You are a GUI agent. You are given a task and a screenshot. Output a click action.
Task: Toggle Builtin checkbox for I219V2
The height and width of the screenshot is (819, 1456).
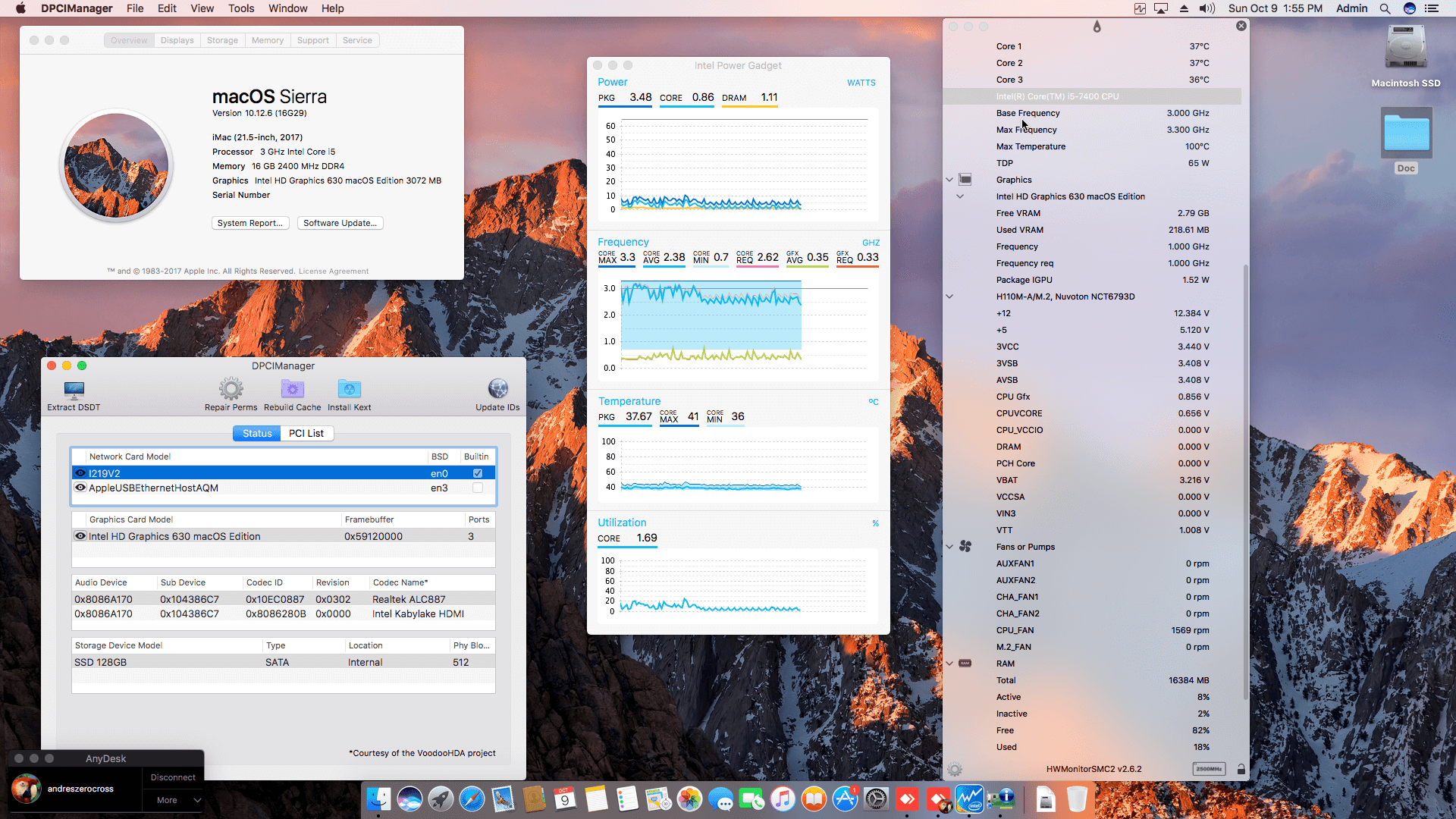478,473
